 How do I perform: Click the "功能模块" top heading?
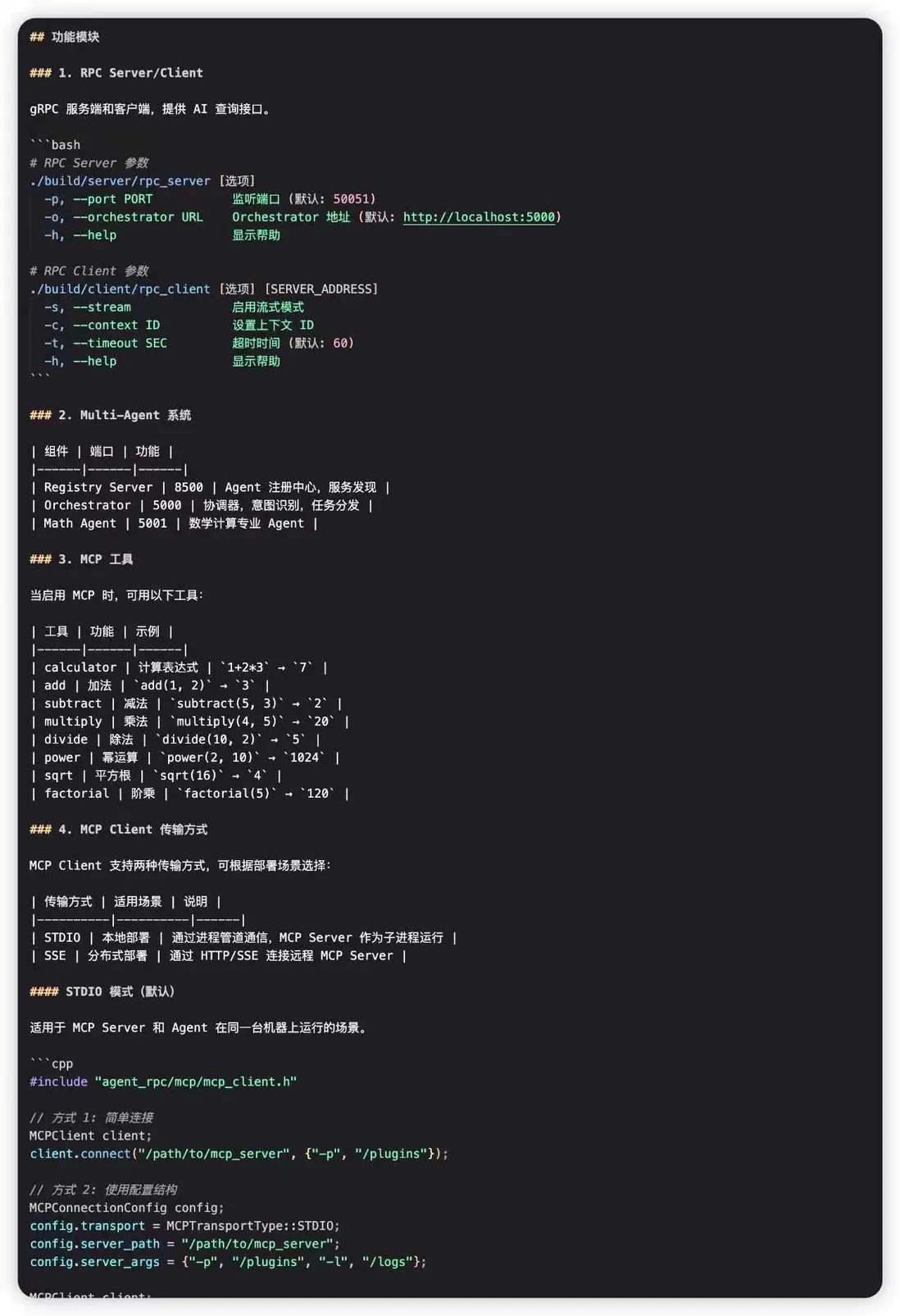(x=75, y=37)
